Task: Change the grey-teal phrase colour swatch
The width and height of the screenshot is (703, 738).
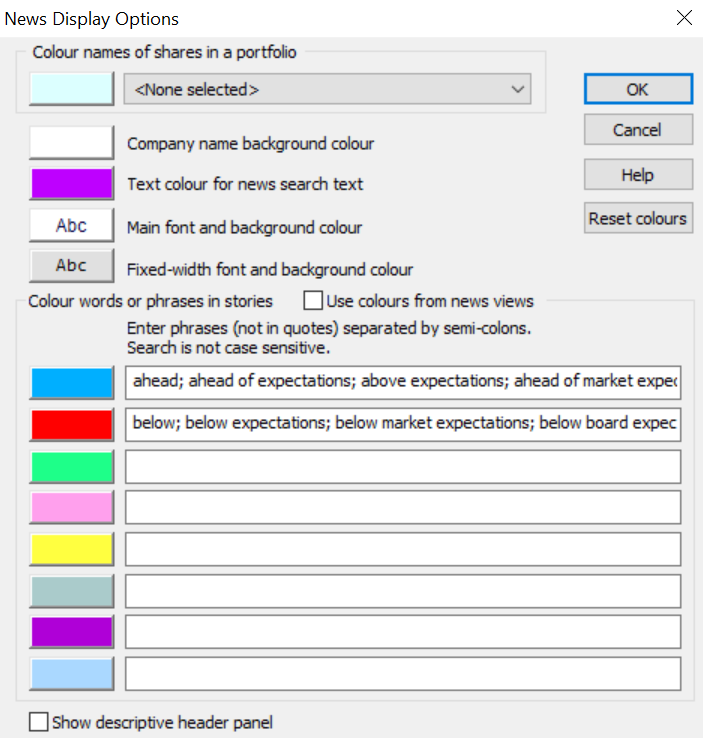Action: click(72, 591)
